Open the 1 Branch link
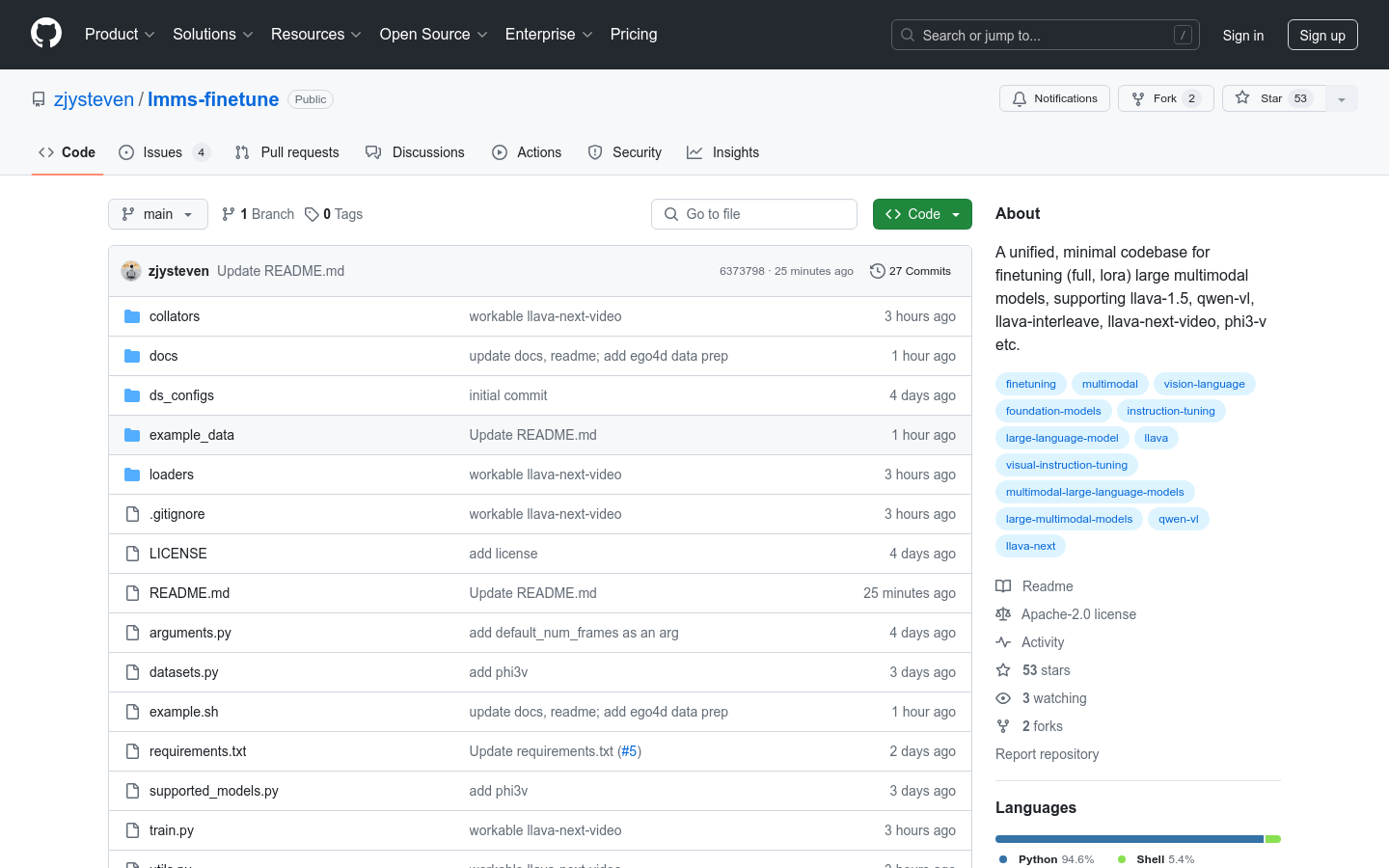The width and height of the screenshot is (1389, 868). (x=258, y=214)
